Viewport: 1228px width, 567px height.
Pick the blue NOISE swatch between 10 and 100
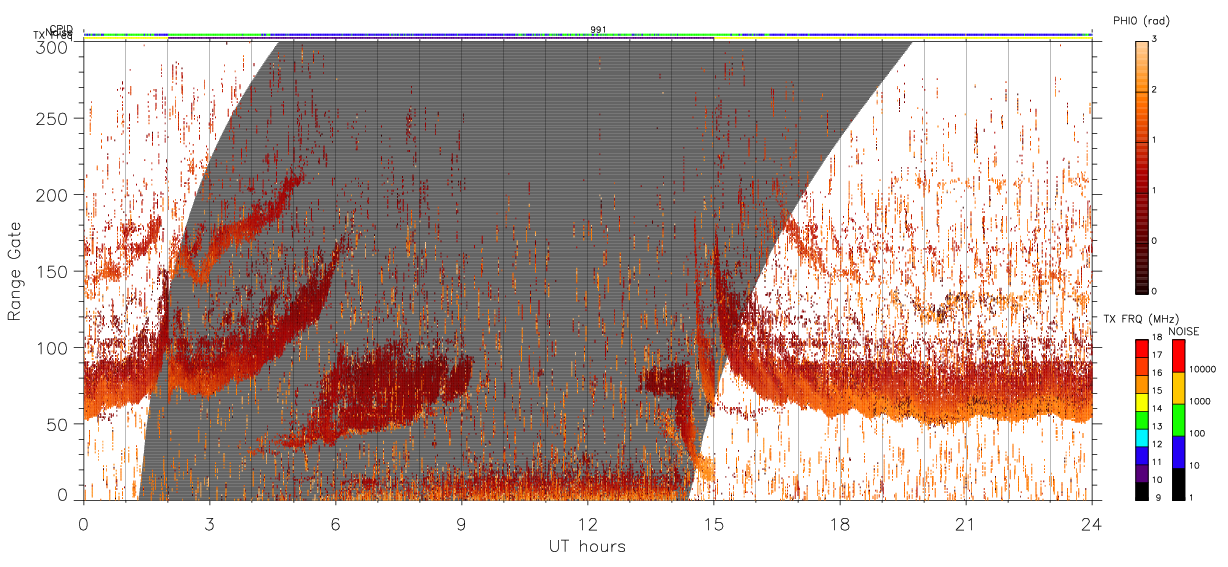coord(1177,451)
